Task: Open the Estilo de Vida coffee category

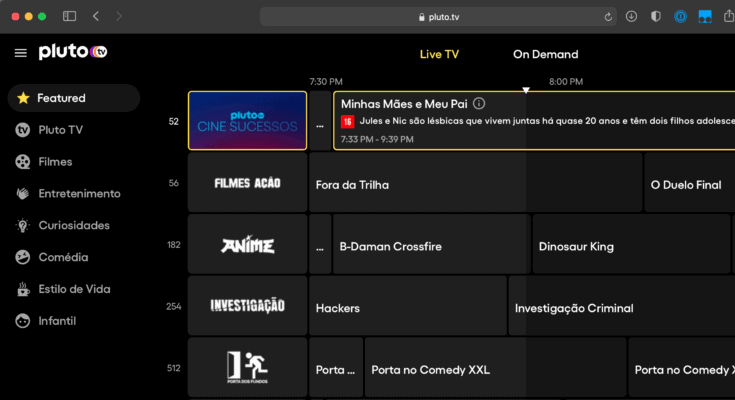Action: (x=63, y=289)
